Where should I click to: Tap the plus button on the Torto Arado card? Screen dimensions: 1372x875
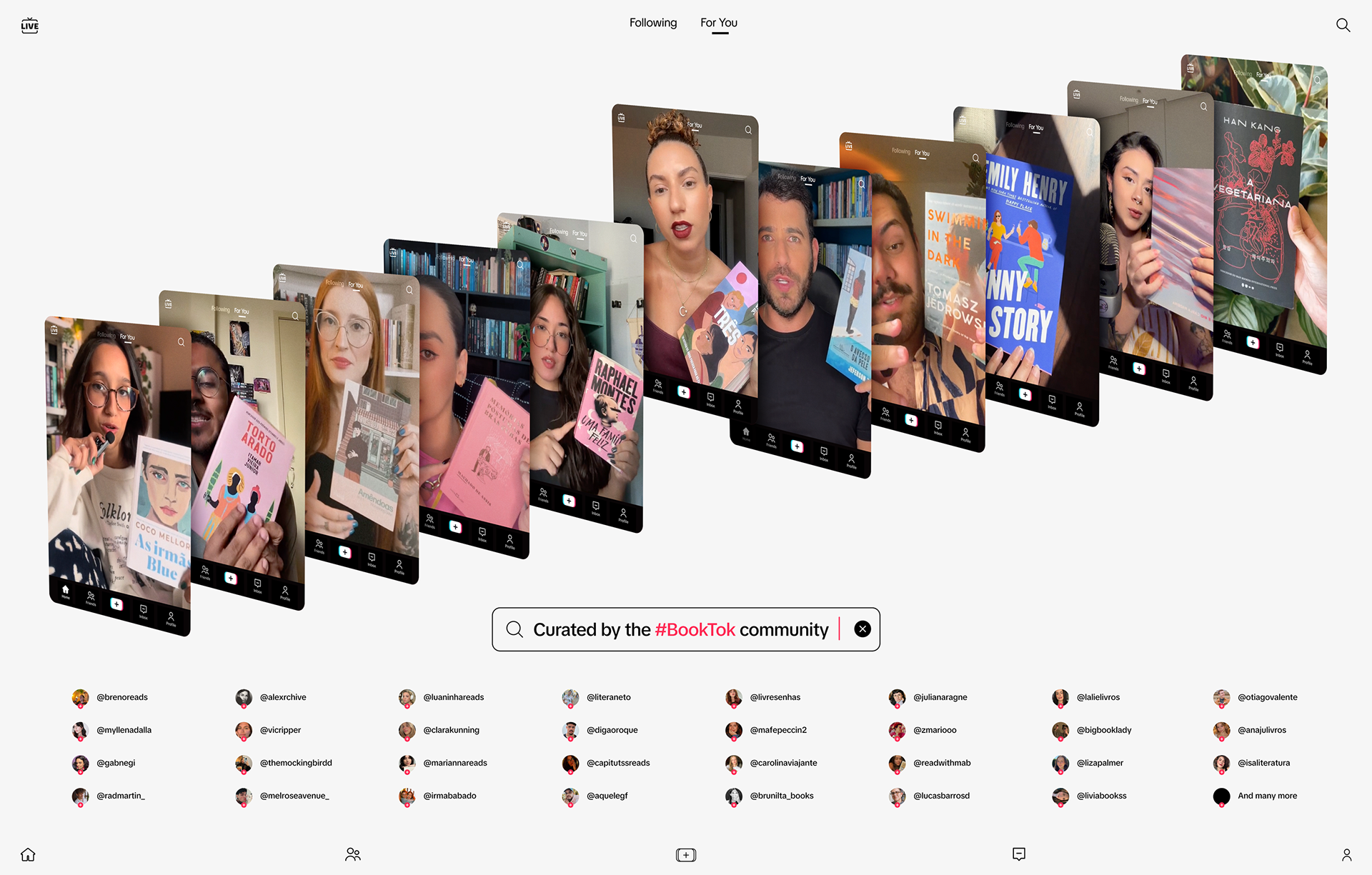click(230, 577)
